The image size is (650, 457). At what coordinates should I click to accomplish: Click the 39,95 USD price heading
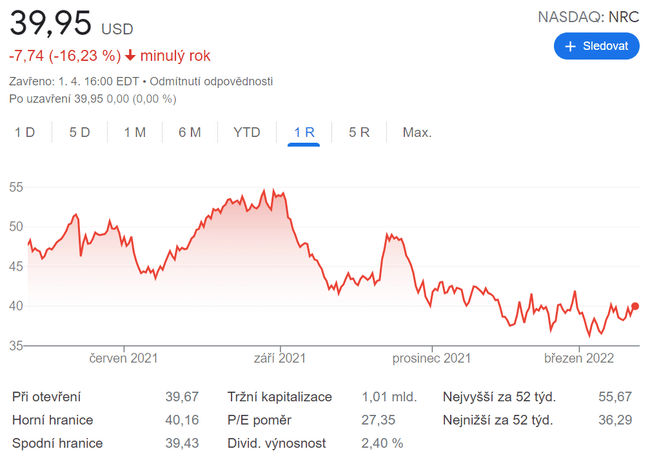pos(70,24)
